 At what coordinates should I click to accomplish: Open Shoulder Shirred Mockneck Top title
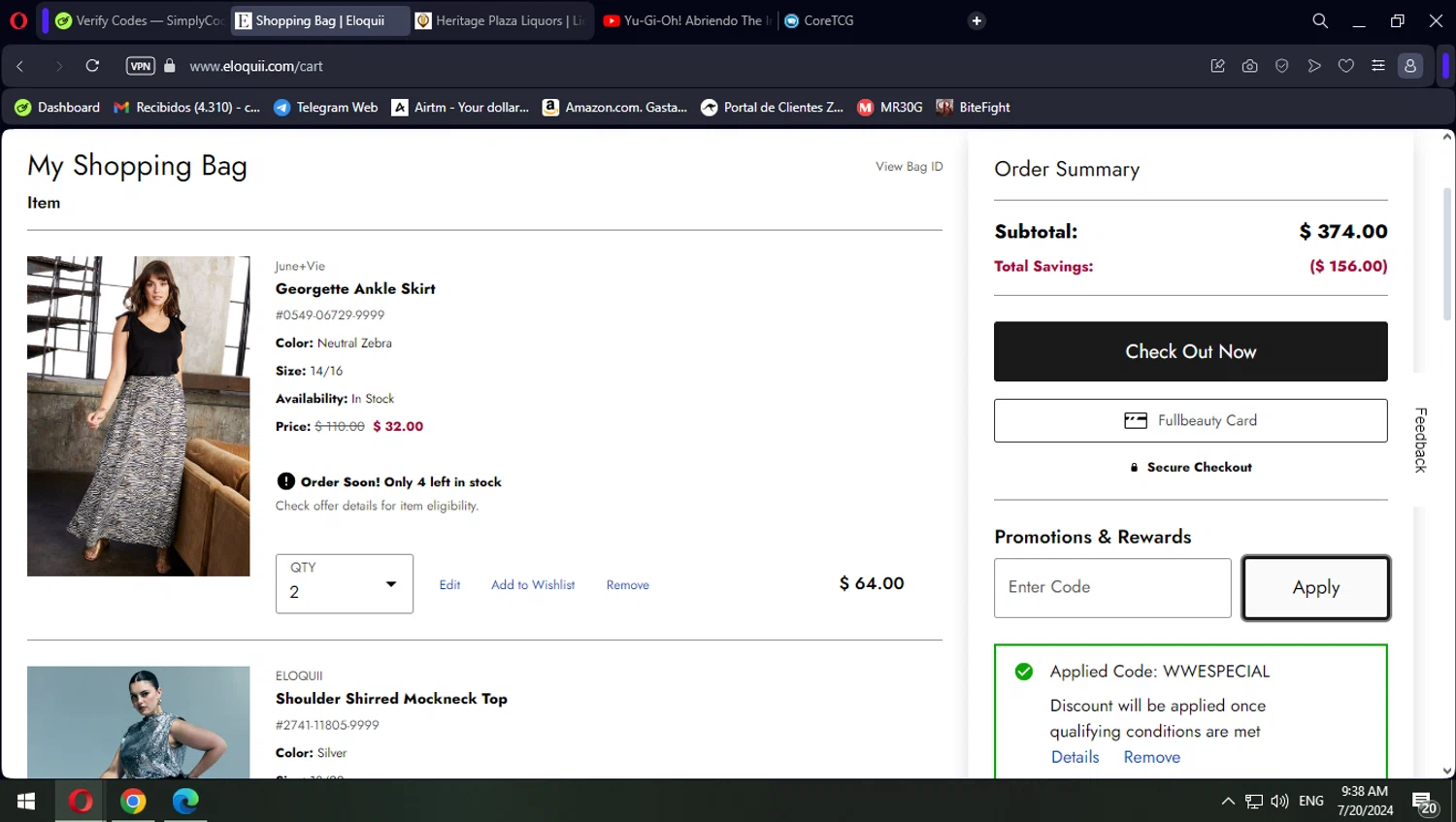(x=391, y=699)
